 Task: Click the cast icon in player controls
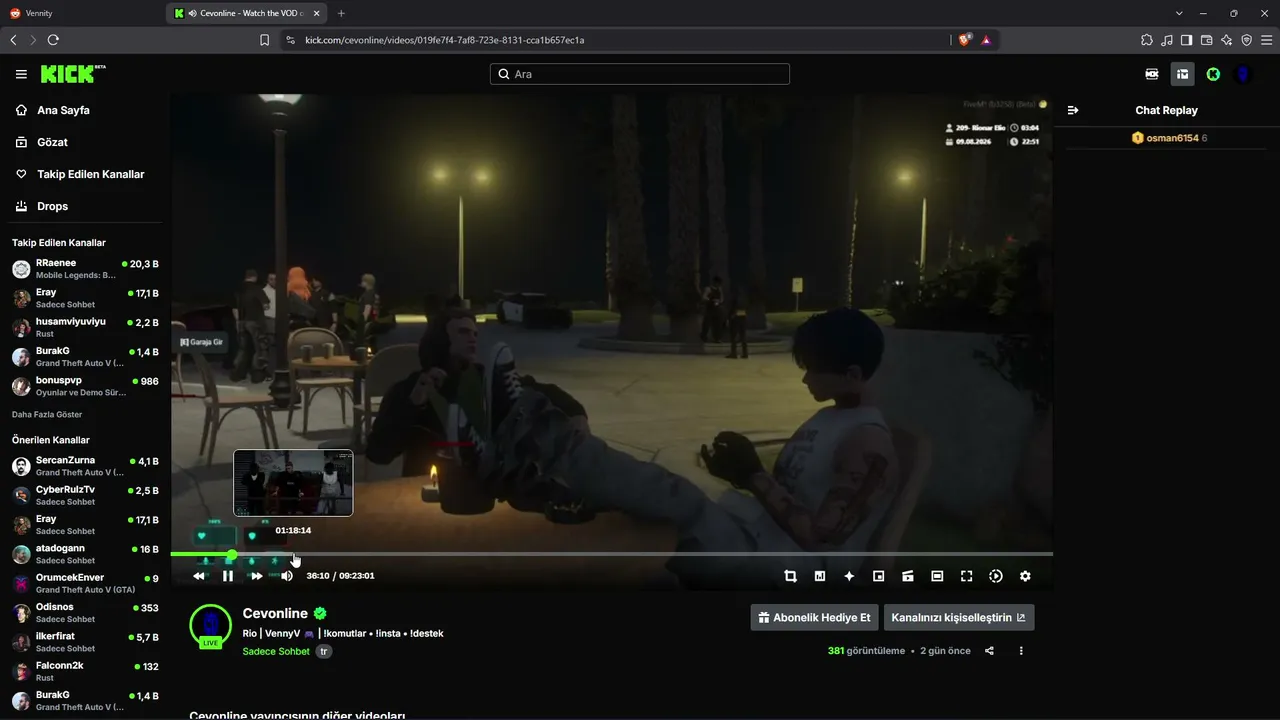[908, 576]
